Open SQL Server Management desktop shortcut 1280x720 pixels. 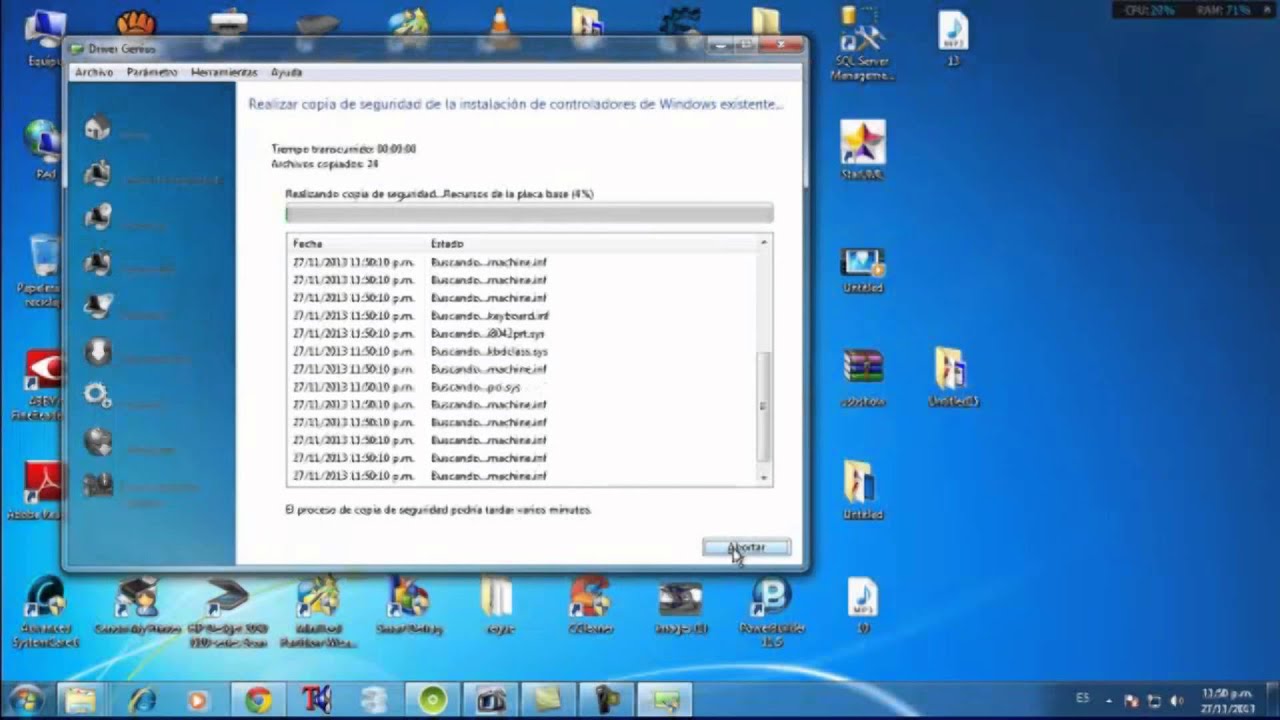pyautogui.click(x=862, y=44)
